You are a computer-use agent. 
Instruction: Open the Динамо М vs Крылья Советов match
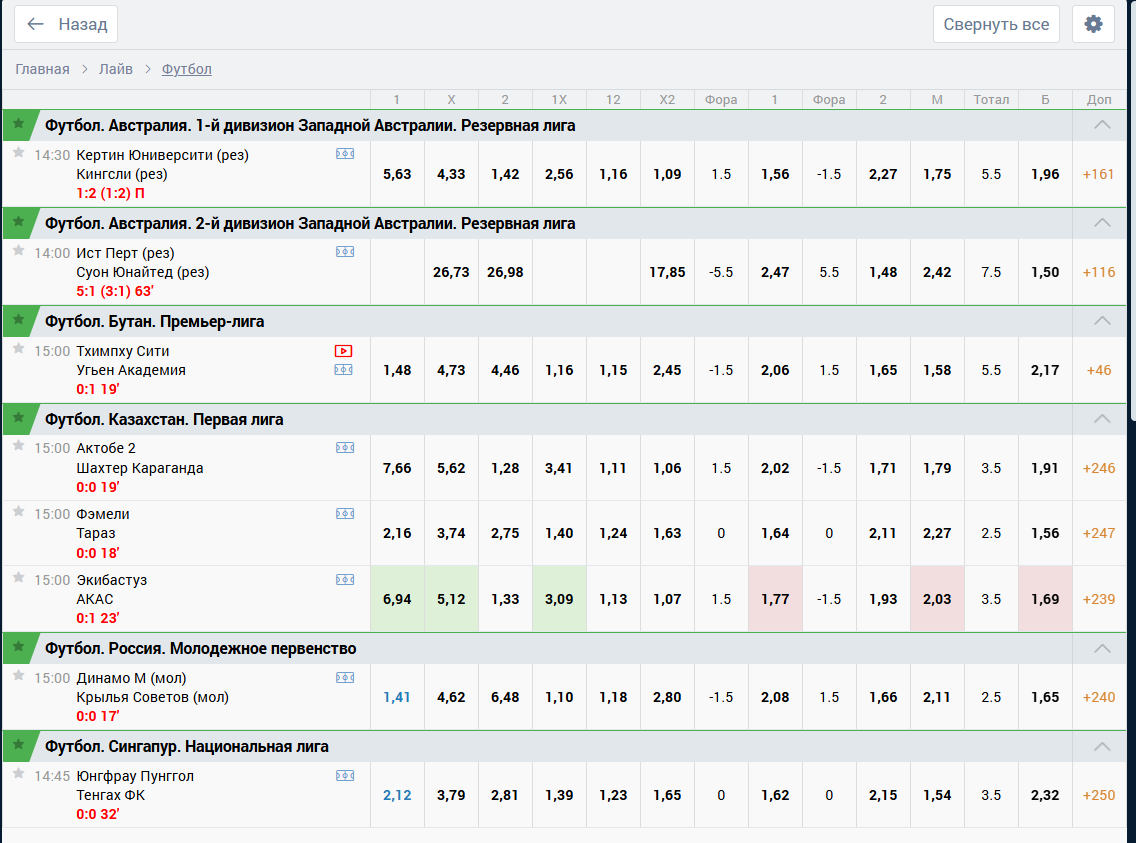[x=152, y=687]
